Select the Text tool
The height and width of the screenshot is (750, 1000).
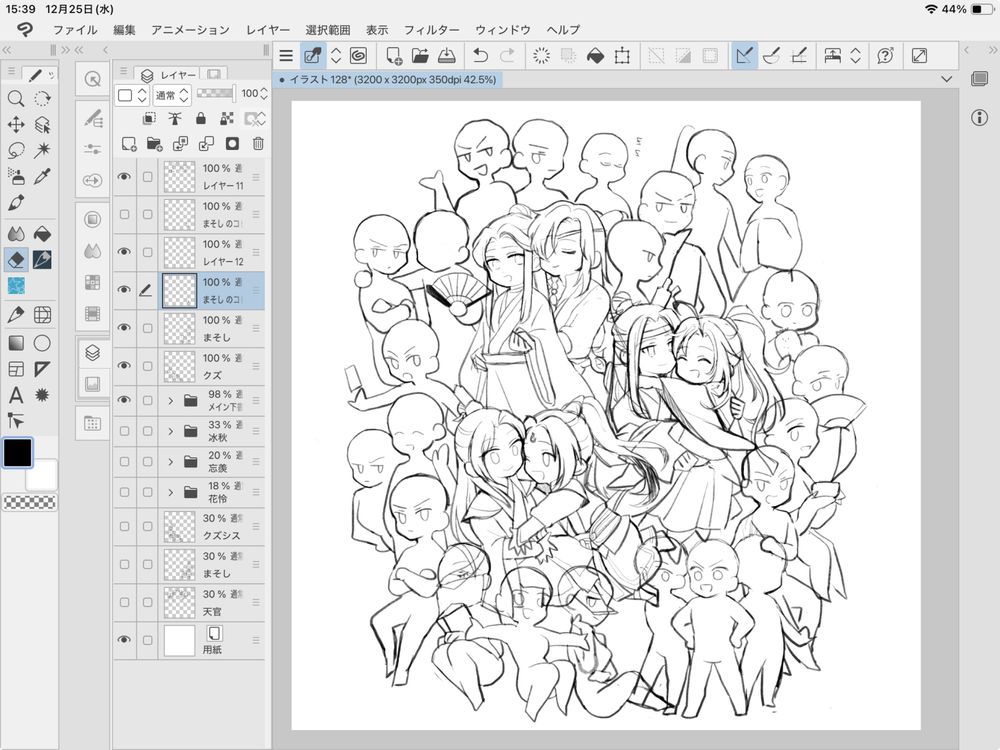(x=16, y=395)
